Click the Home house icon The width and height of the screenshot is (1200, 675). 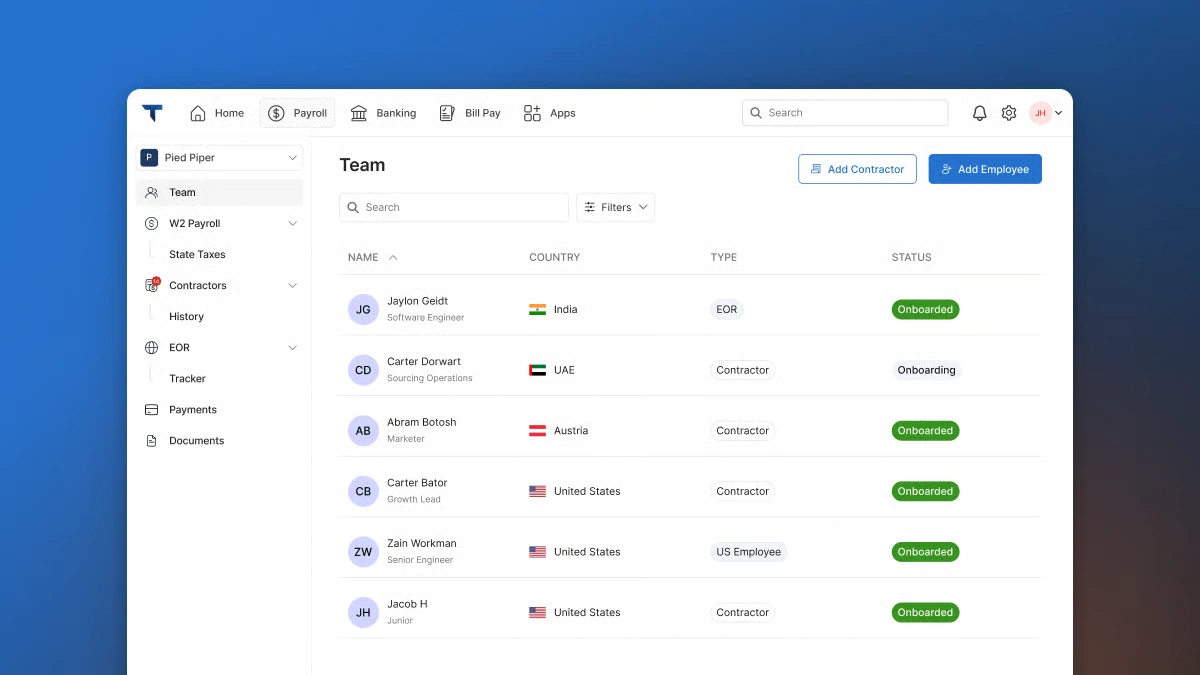pos(198,113)
